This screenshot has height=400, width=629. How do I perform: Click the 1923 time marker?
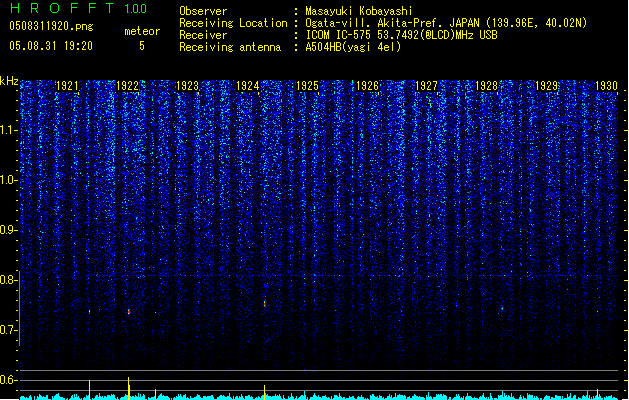click(187, 86)
